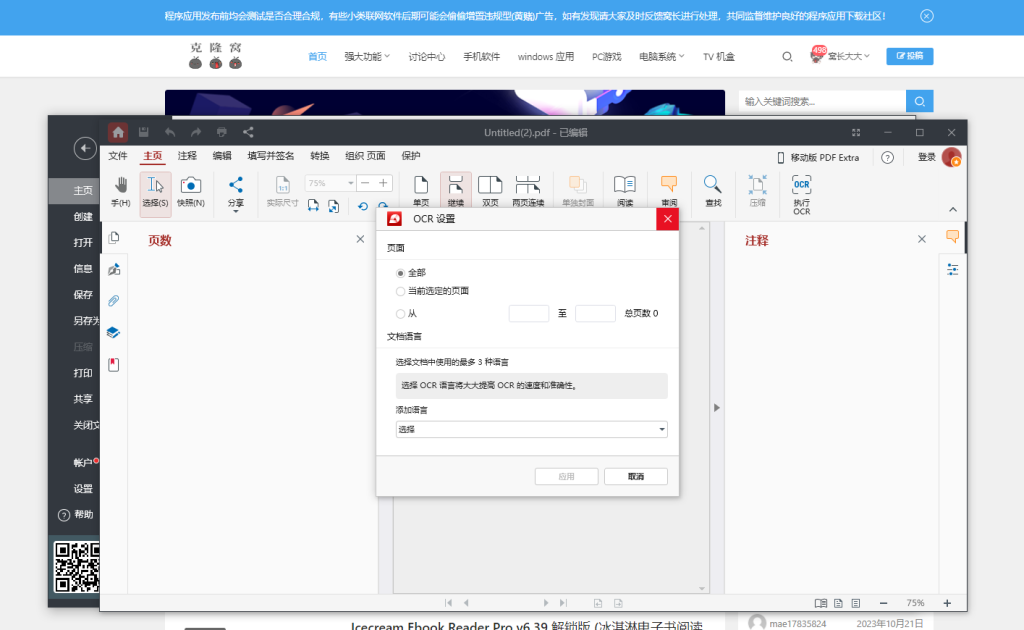
Task: Click 设置 (Settings) in the dark sidebar
Action: point(83,488)
